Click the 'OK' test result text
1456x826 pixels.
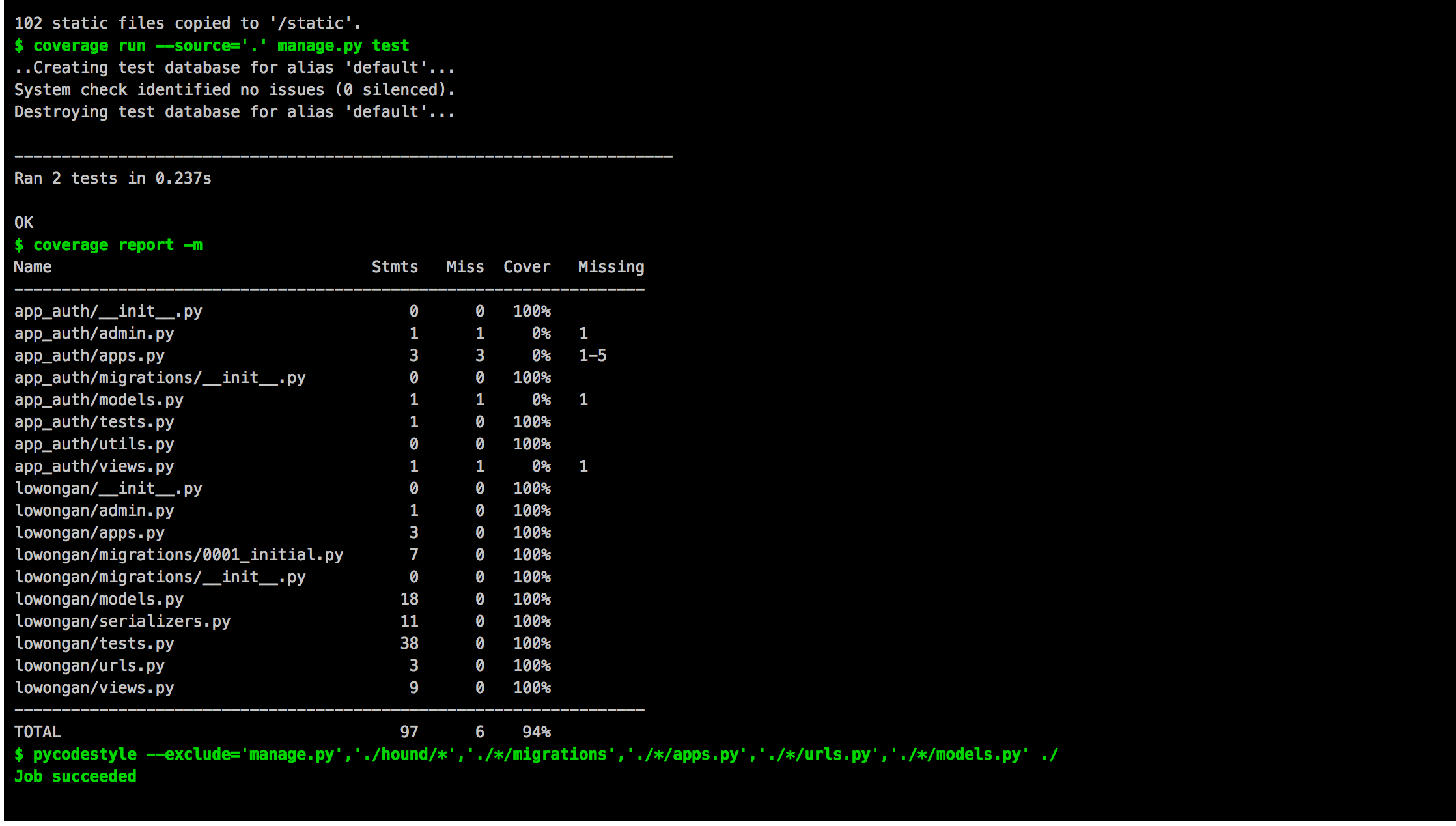pyautogui.click(x=24, y=223)
